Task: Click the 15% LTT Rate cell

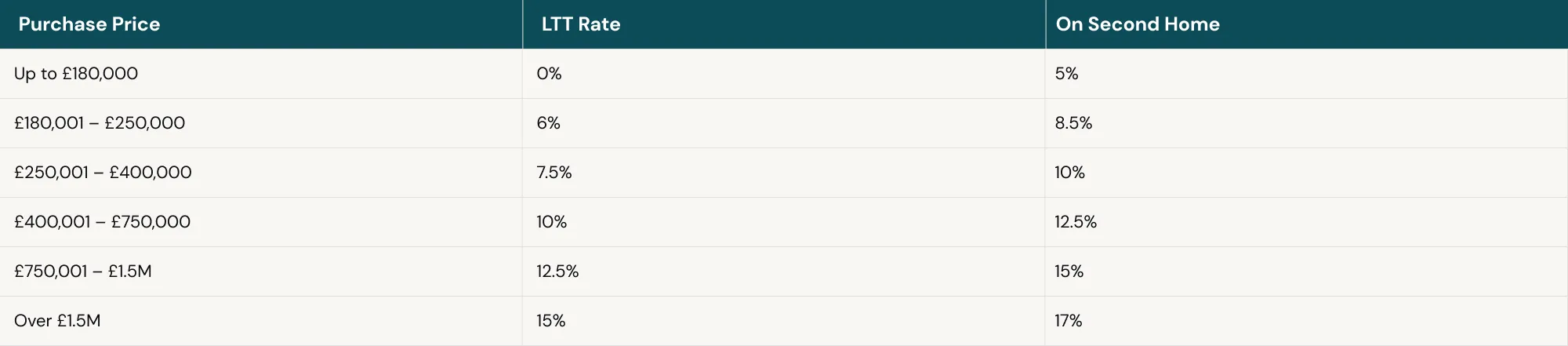Action: point(550,321)
